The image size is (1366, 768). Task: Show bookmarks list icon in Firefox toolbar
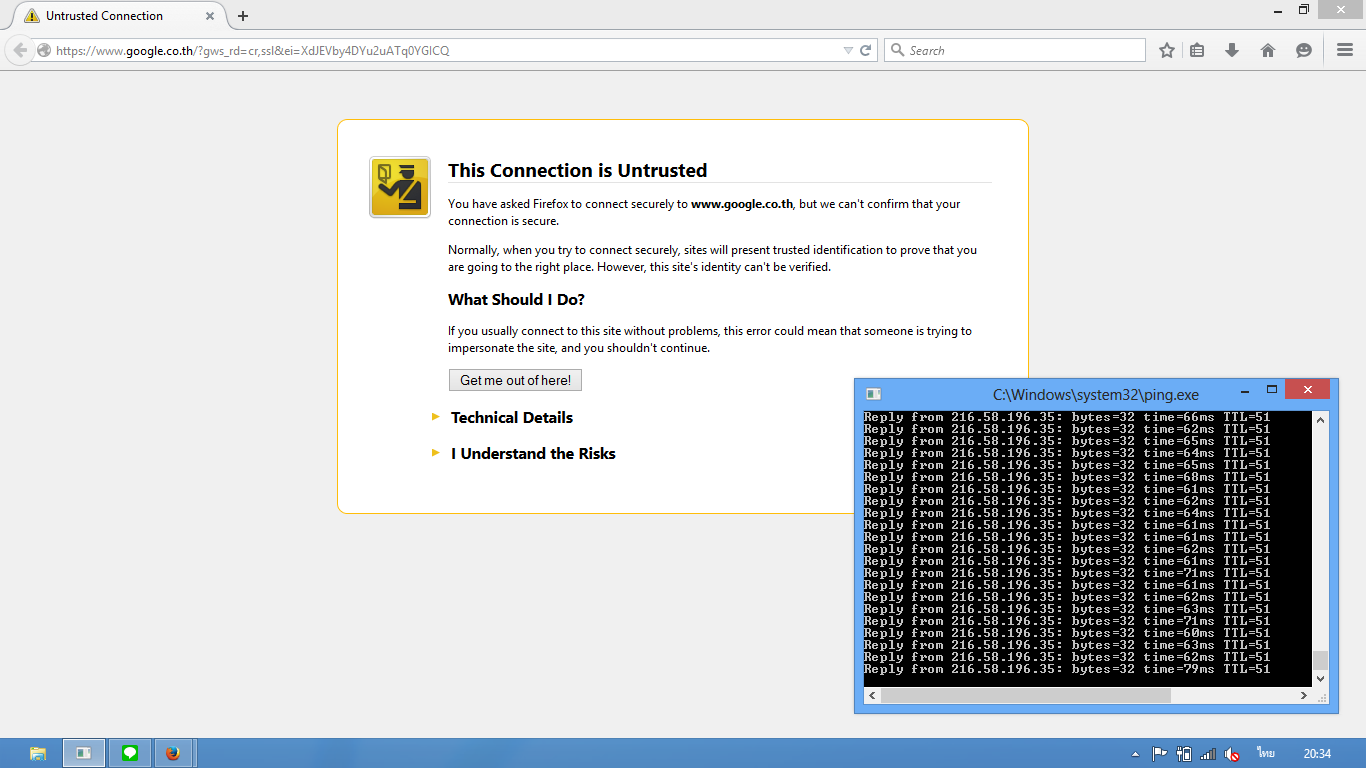[x=1197, y=50]
